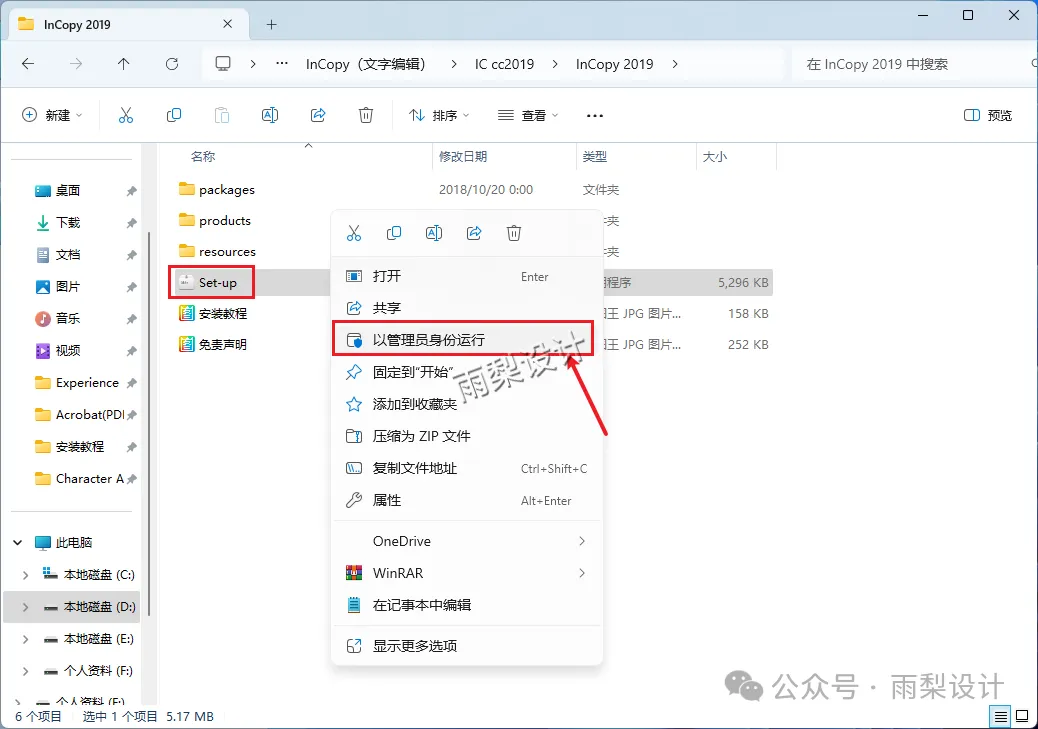Select the products folder
1038x729 pixels.
tap(214, 220)
